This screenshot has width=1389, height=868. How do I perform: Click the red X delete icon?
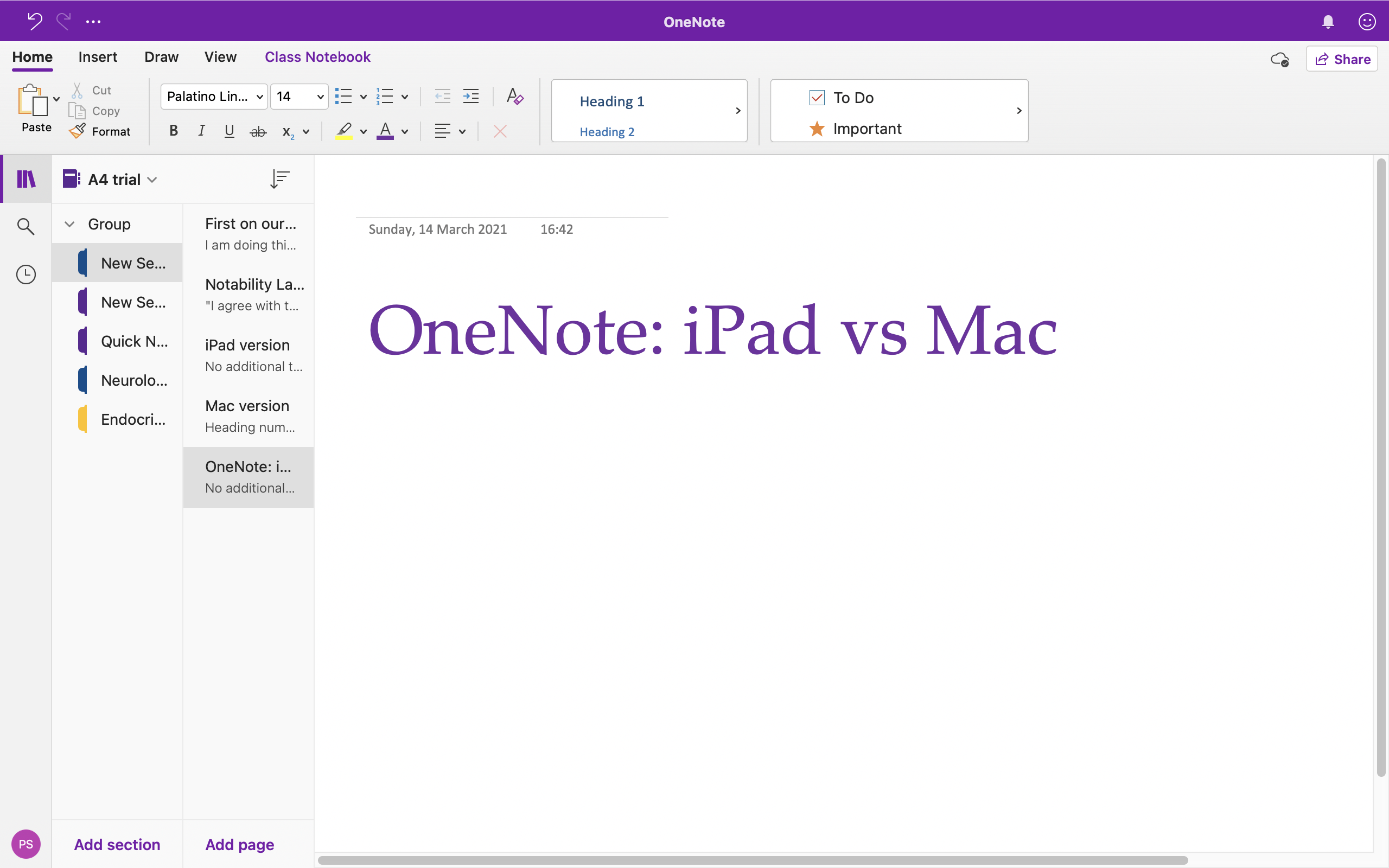click(500, 131)
